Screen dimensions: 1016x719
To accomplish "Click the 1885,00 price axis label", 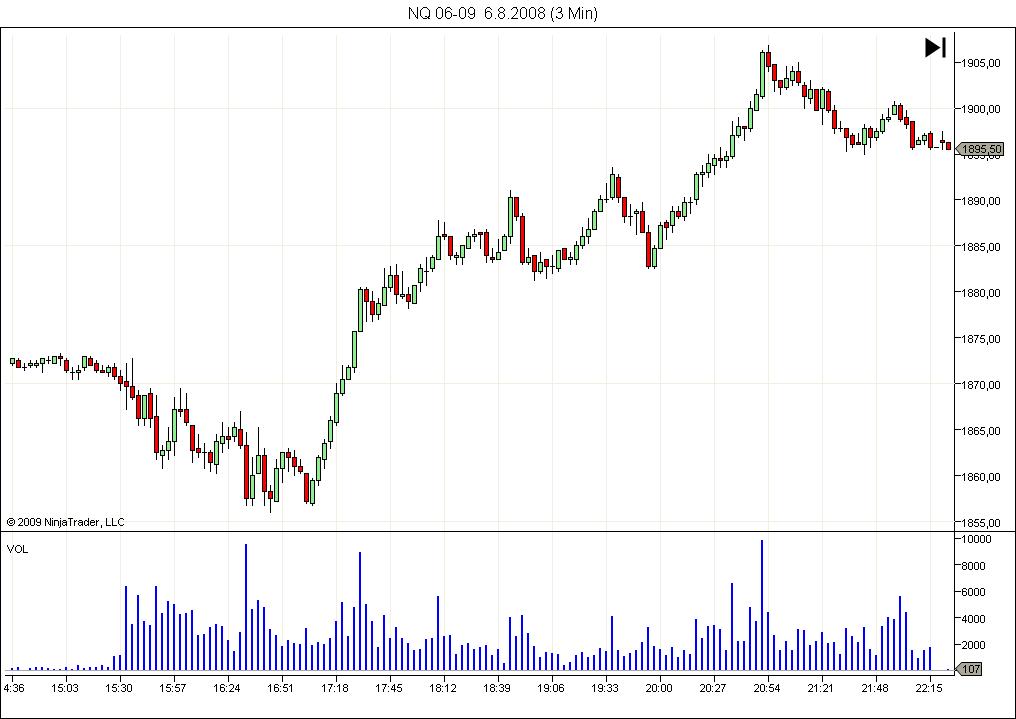I will coord(981,247).
